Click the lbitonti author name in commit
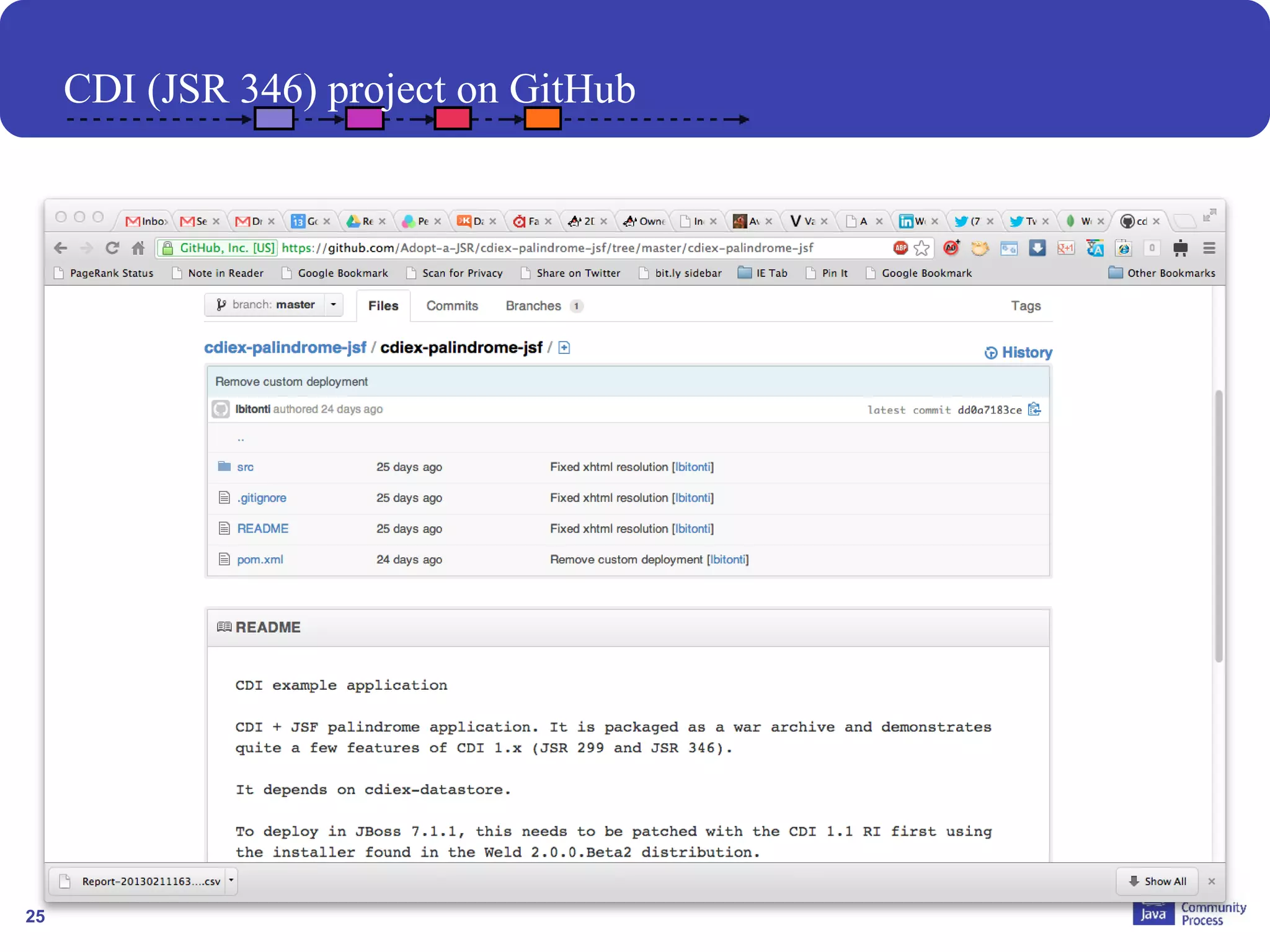This screenshot has width=1270, height=952. pos(252,409)
